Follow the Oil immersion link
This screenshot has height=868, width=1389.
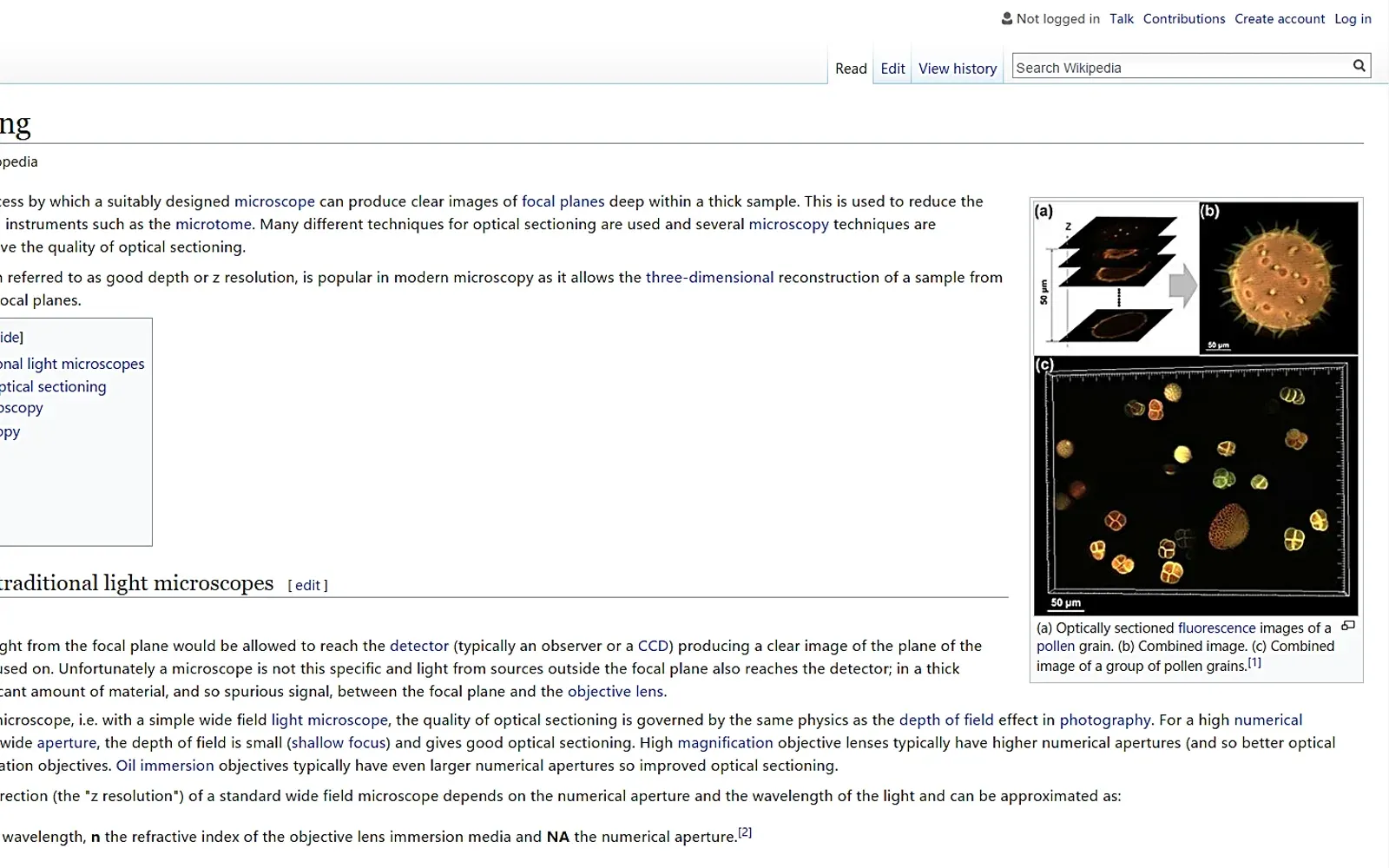pos(165,766)
